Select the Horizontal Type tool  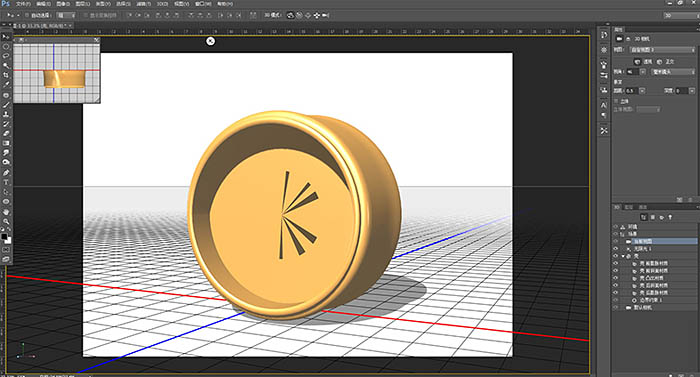pos(6,182)
